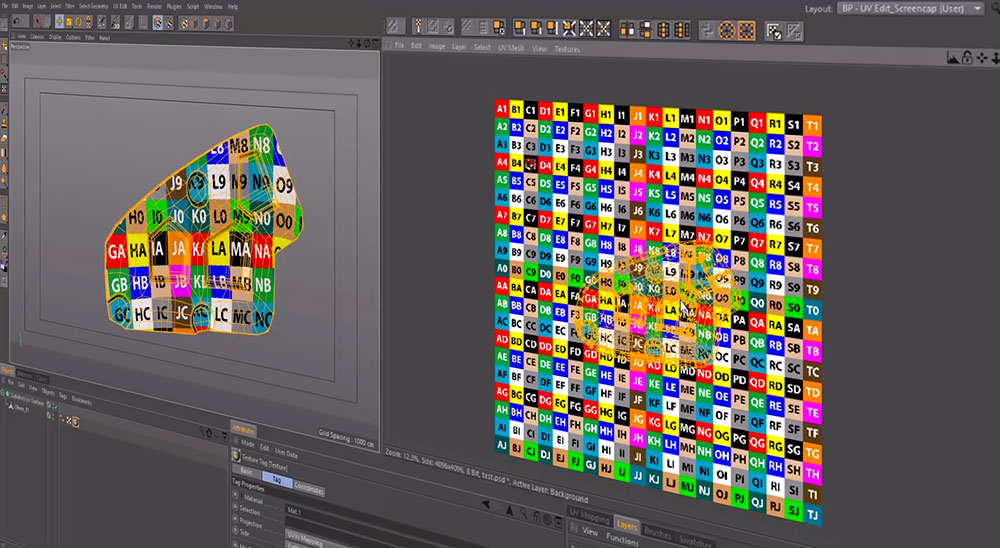Screen dimensions: 1000x548
Task: Open the Plugins menu
Action: [174, 7]
